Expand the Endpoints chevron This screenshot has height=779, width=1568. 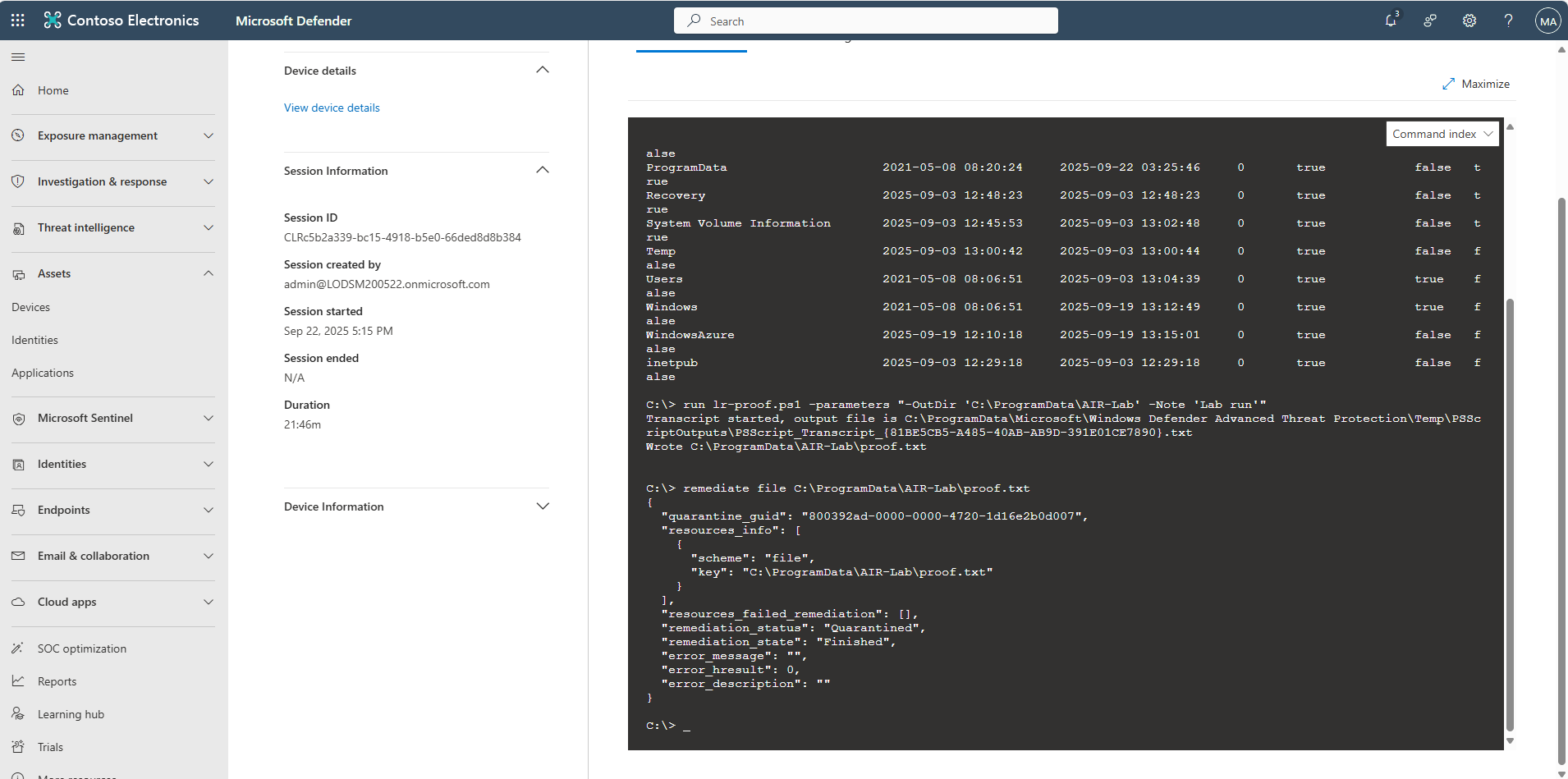tap(209, 510)
